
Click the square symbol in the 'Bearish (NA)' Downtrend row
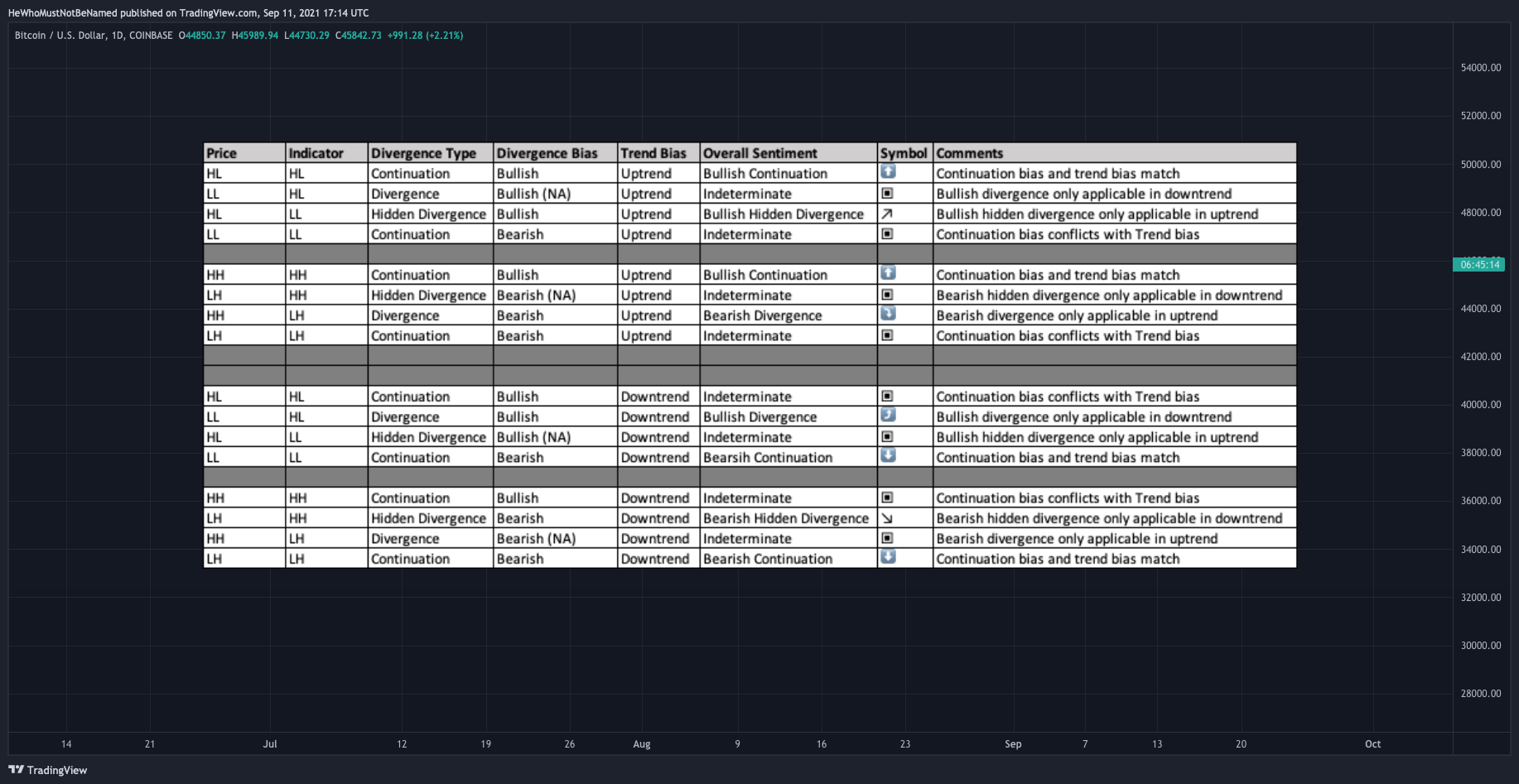click(x=887, y=538)
